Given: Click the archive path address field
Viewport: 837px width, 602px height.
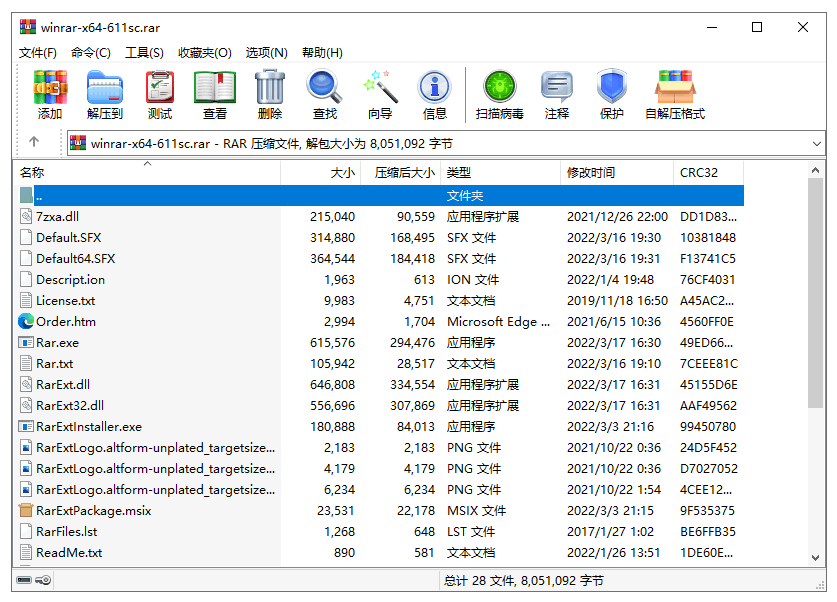Looking at the screenshot, I should click(x=446, y=144).
